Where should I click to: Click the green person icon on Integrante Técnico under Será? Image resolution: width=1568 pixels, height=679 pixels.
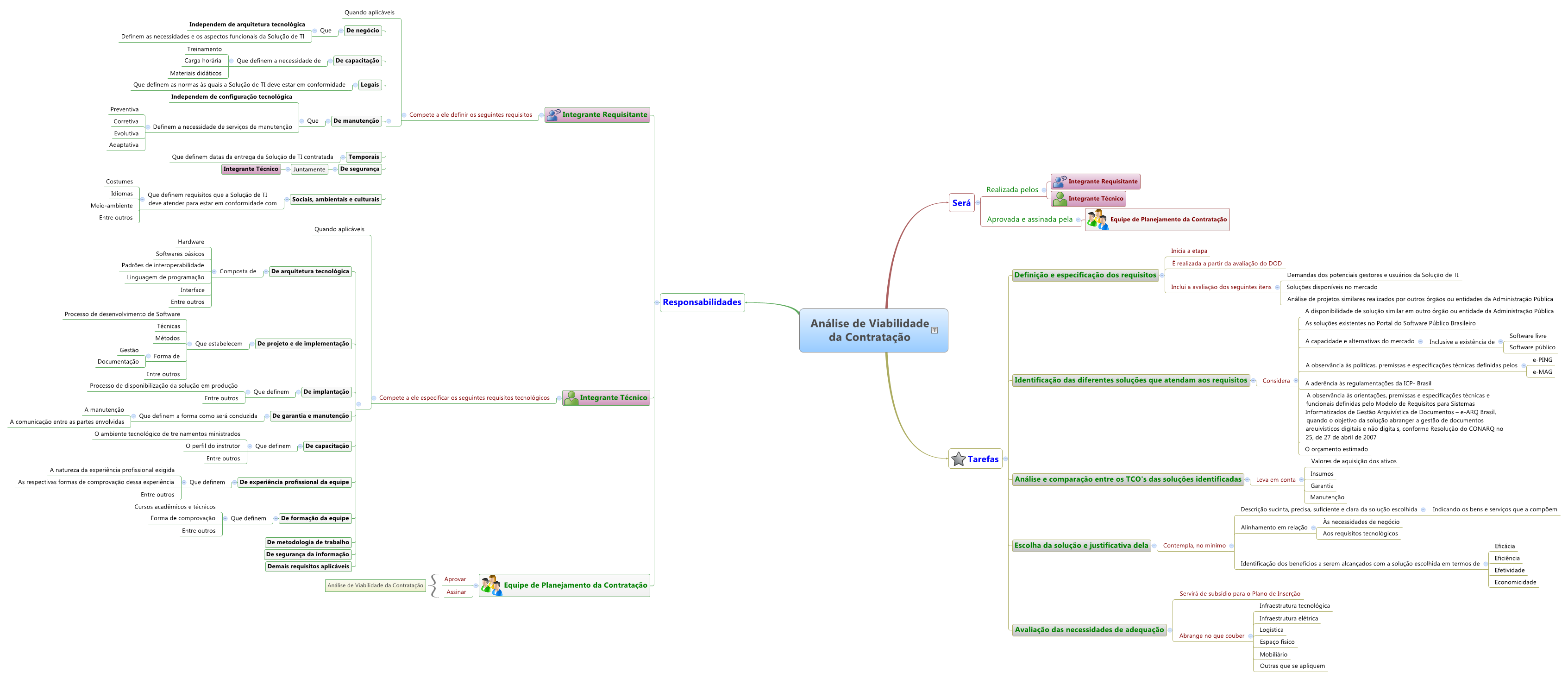[1060, 199]
